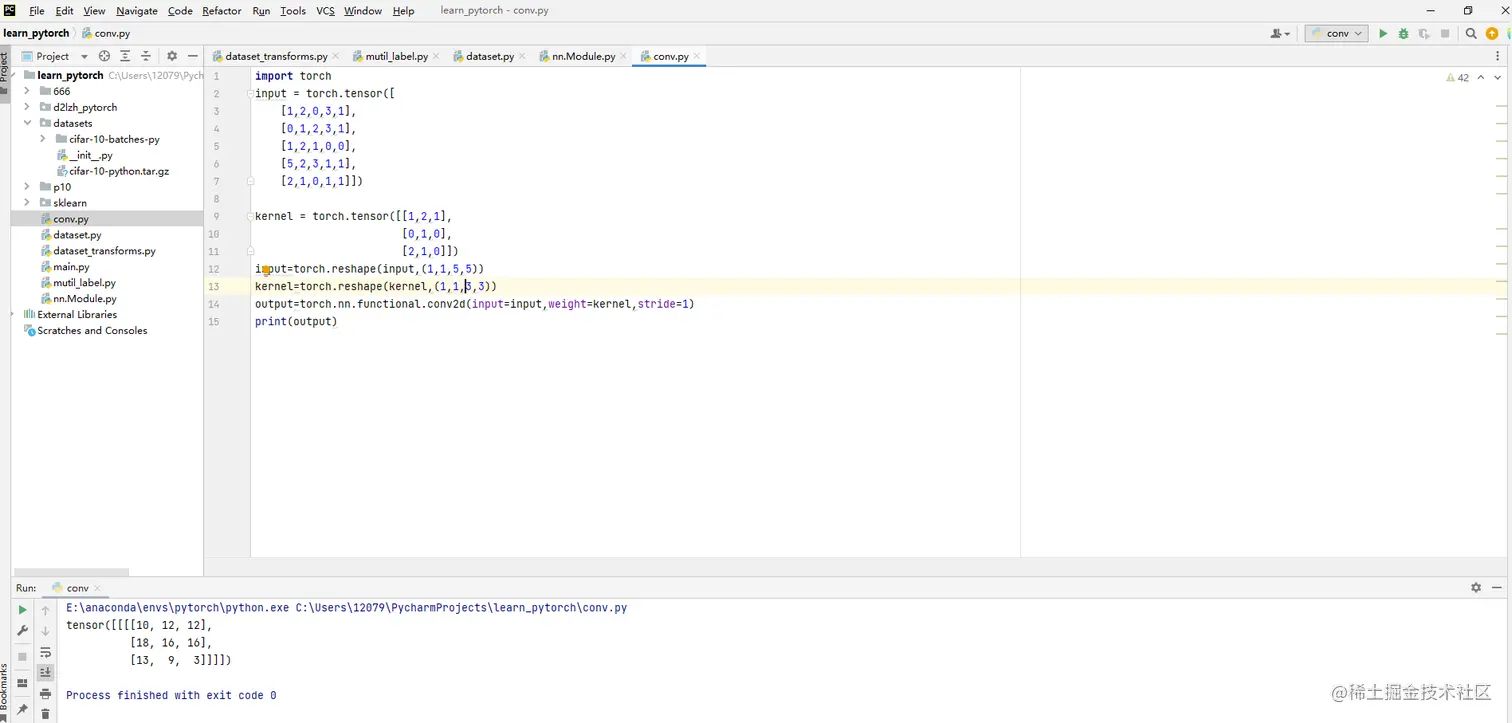
Task: Open the Navigate menu
Action: 137,11
